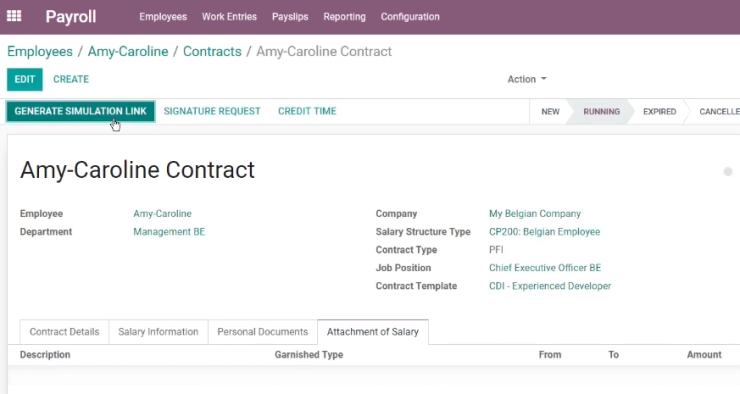Open the Configuration menu

click(x=410, y=17)
